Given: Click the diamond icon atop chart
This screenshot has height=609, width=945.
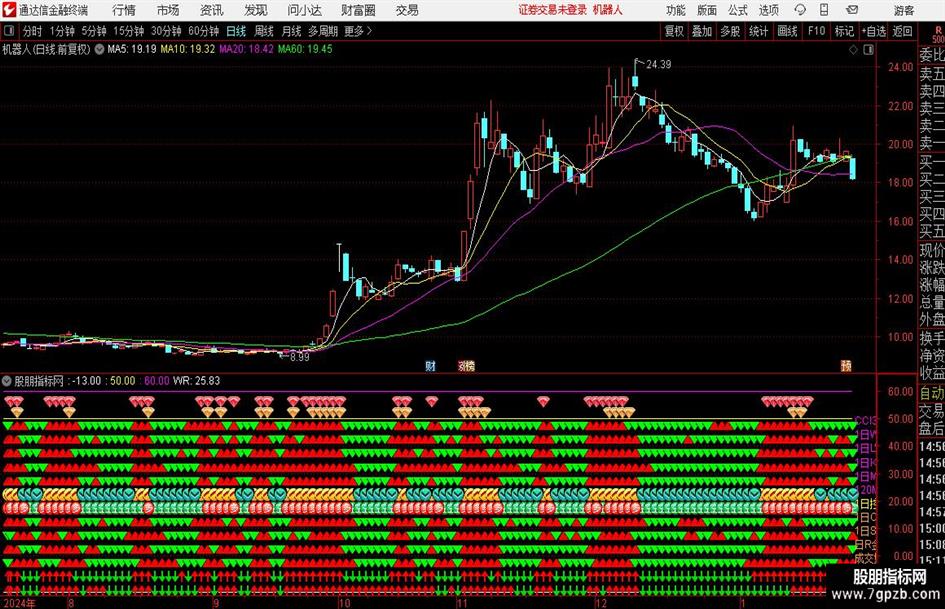Looking at the screenshot, I should tap(853, 50).
